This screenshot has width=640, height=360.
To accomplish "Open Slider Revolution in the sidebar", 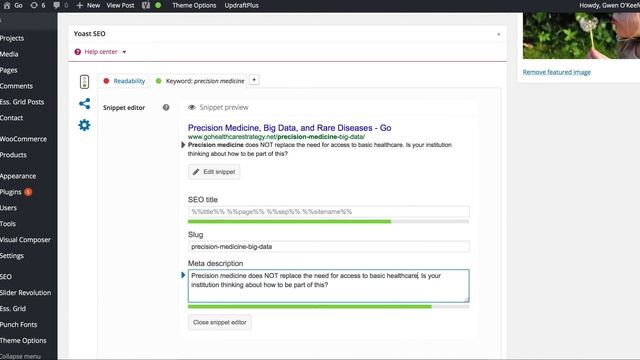I will 25,292.
